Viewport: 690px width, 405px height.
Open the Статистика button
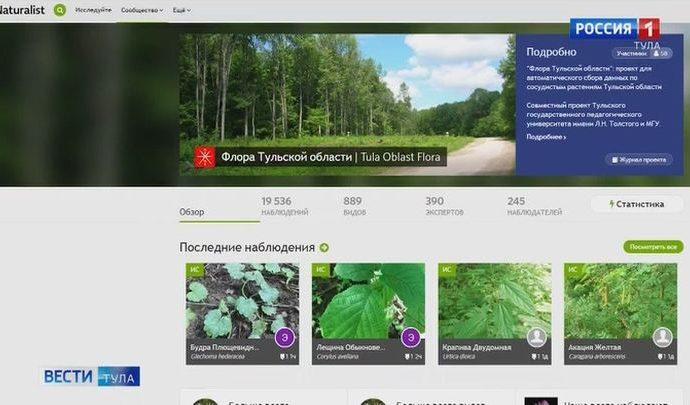click(636, 204)
